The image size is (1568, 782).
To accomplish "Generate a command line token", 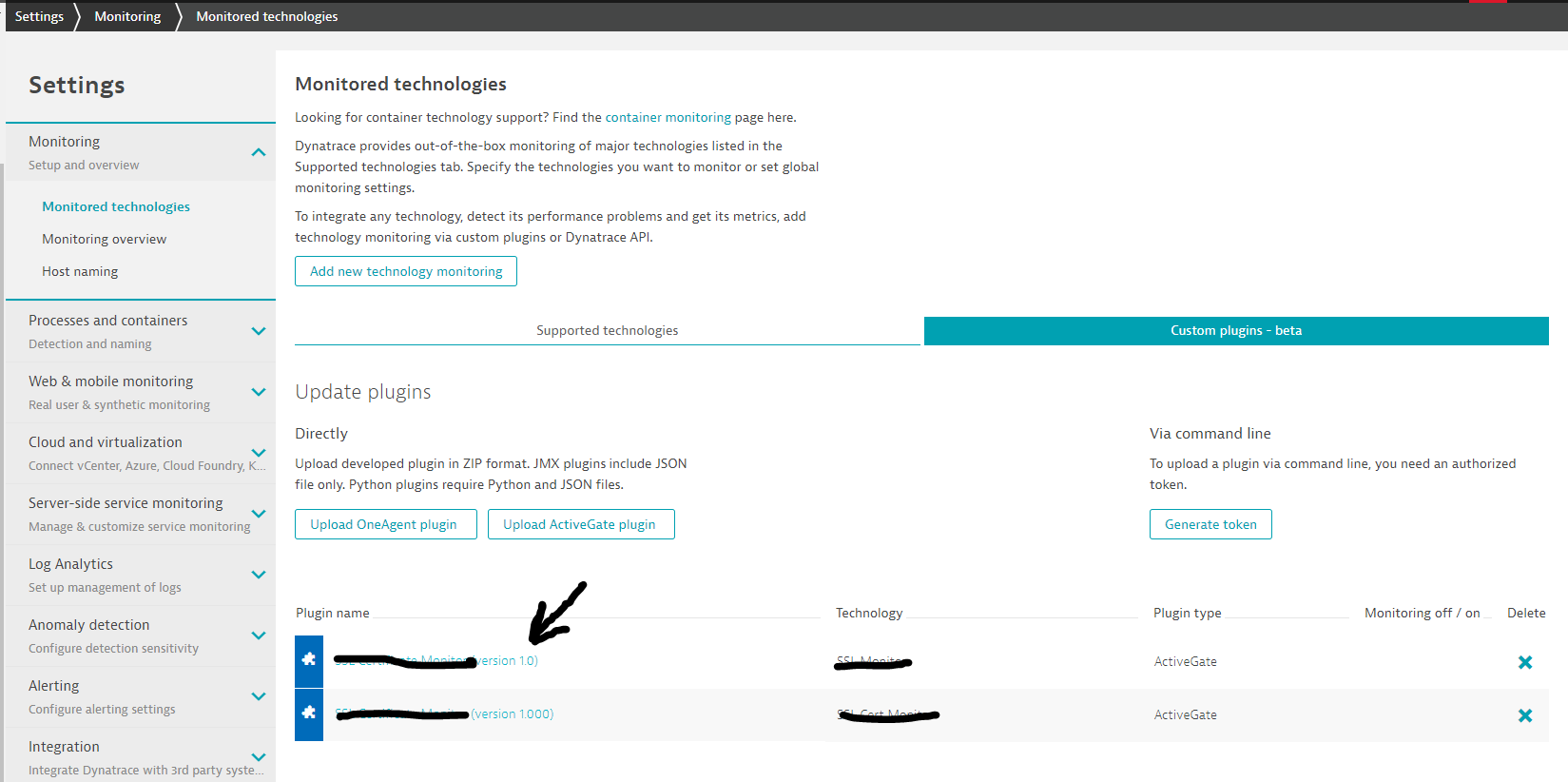I will coord(1210,524).
